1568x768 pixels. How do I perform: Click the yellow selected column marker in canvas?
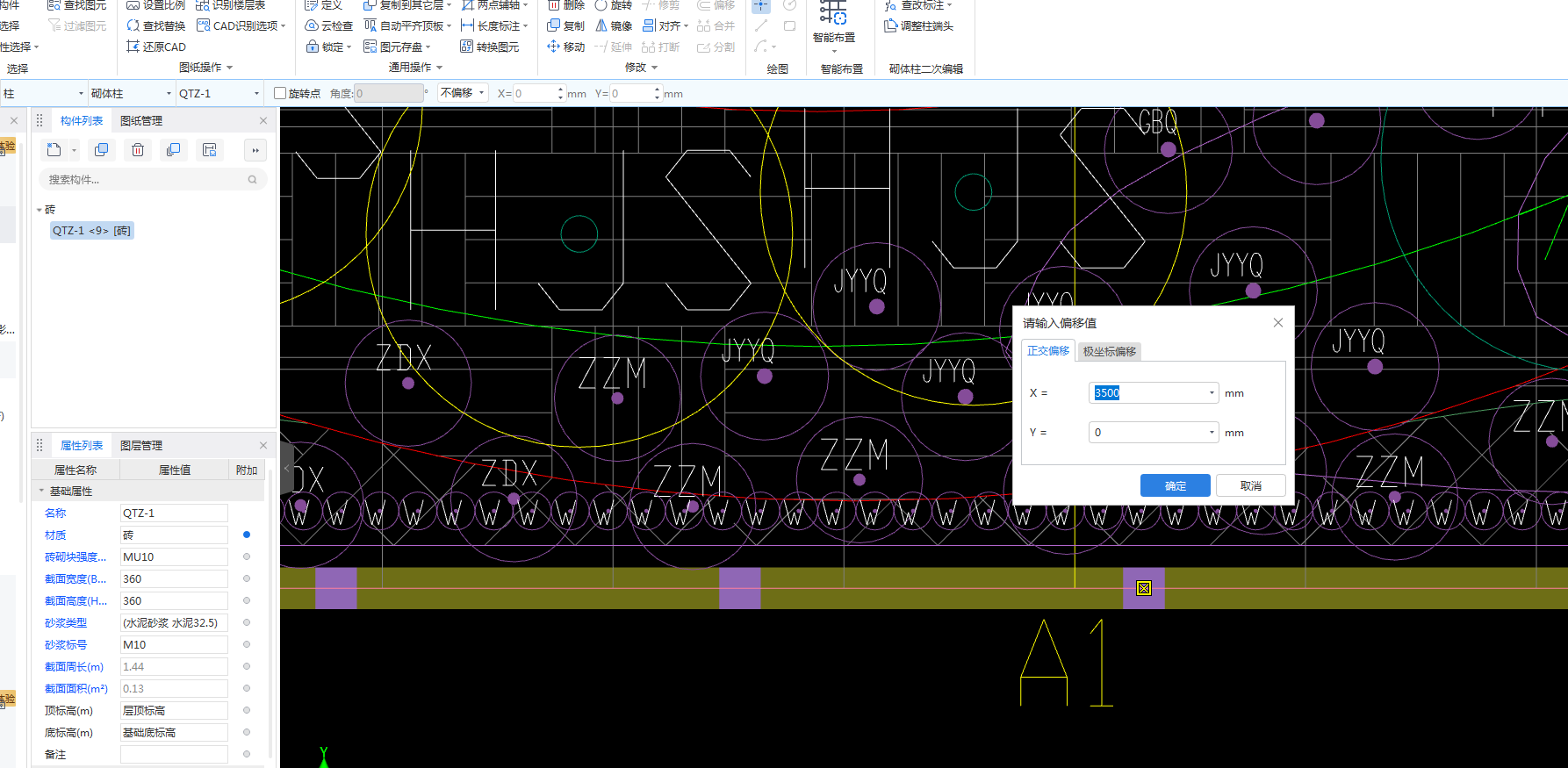coord(1144,588)
